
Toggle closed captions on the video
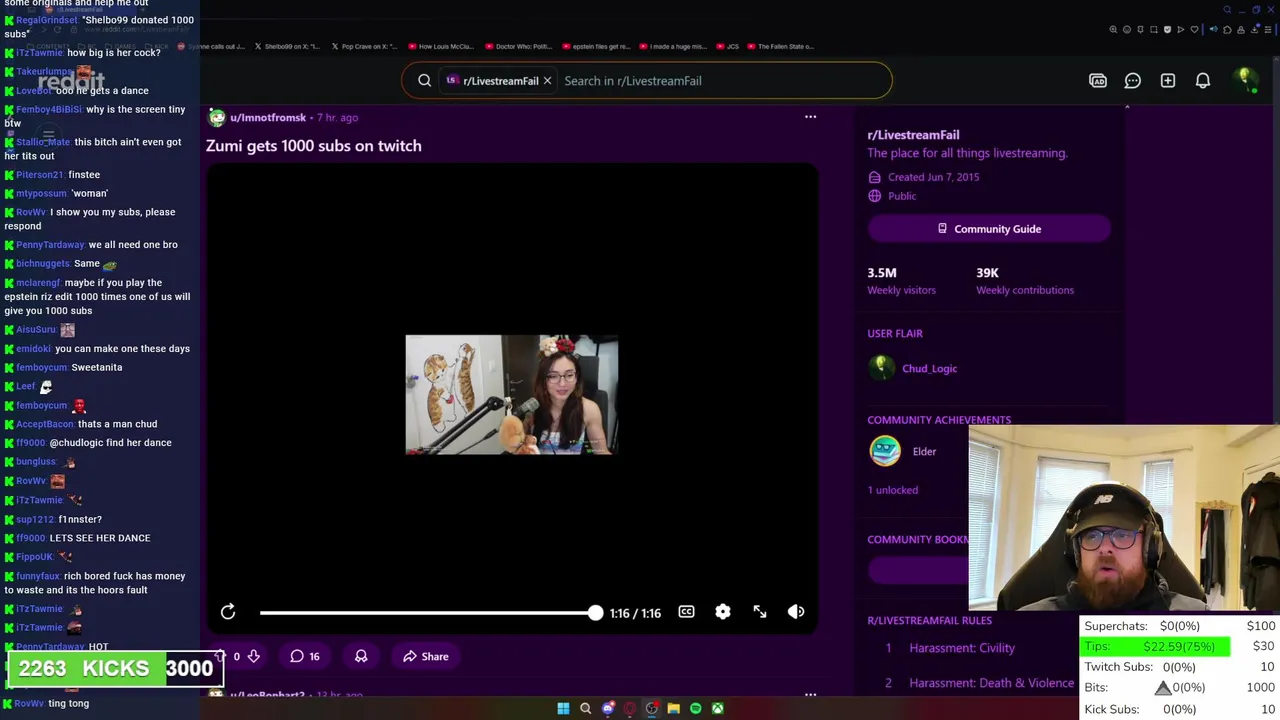(x=686, y=612)
